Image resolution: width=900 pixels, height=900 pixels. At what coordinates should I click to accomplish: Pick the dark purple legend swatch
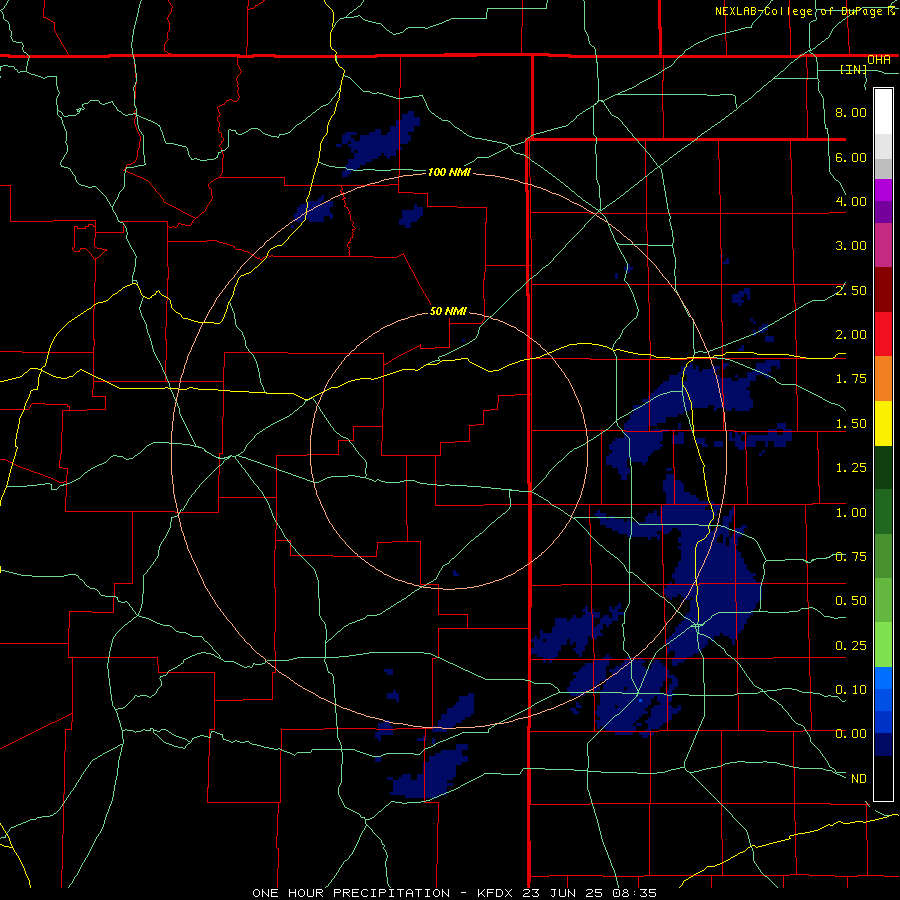tap(883, 212)
